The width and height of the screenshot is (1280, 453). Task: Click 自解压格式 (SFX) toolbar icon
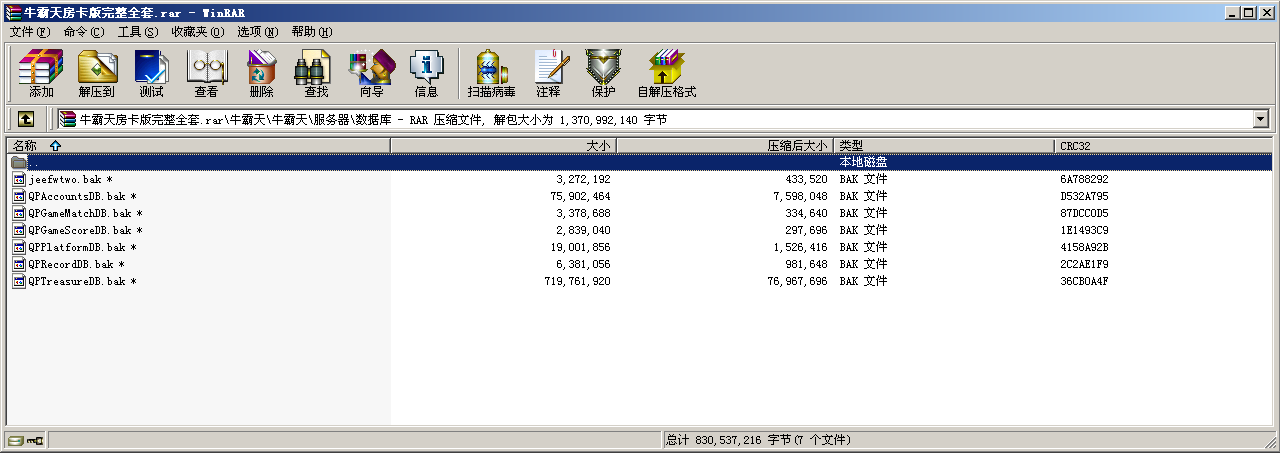(x=666, y=73)
